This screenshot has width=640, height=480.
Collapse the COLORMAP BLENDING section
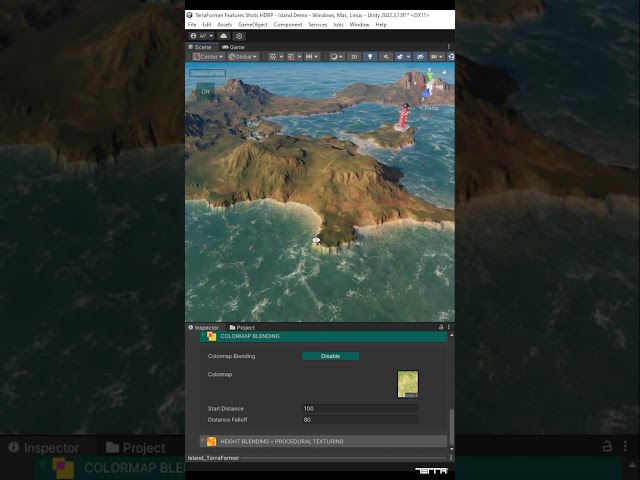[203, 336]
